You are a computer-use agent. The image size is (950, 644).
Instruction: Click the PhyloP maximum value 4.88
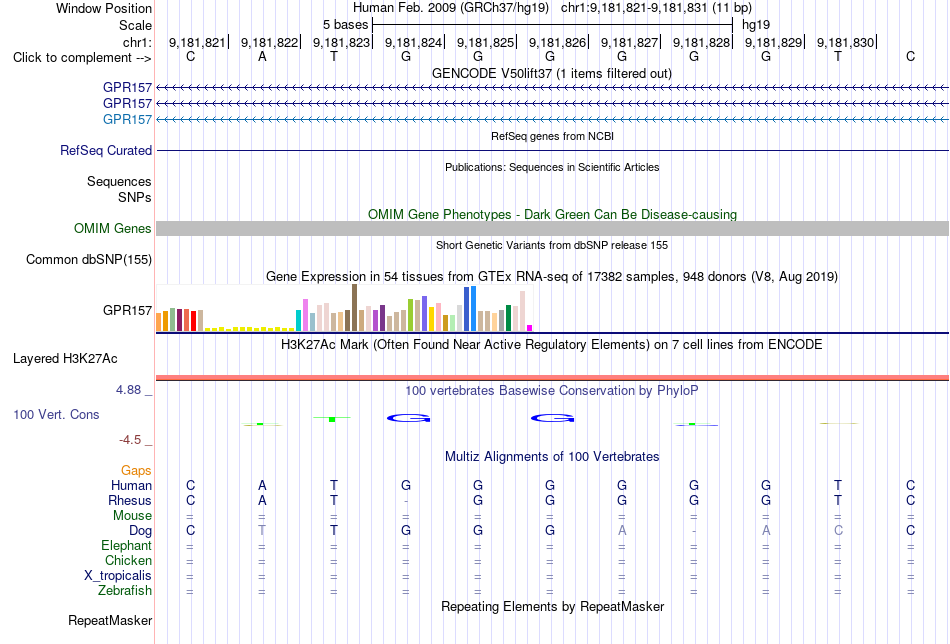[x=128, y=390]
